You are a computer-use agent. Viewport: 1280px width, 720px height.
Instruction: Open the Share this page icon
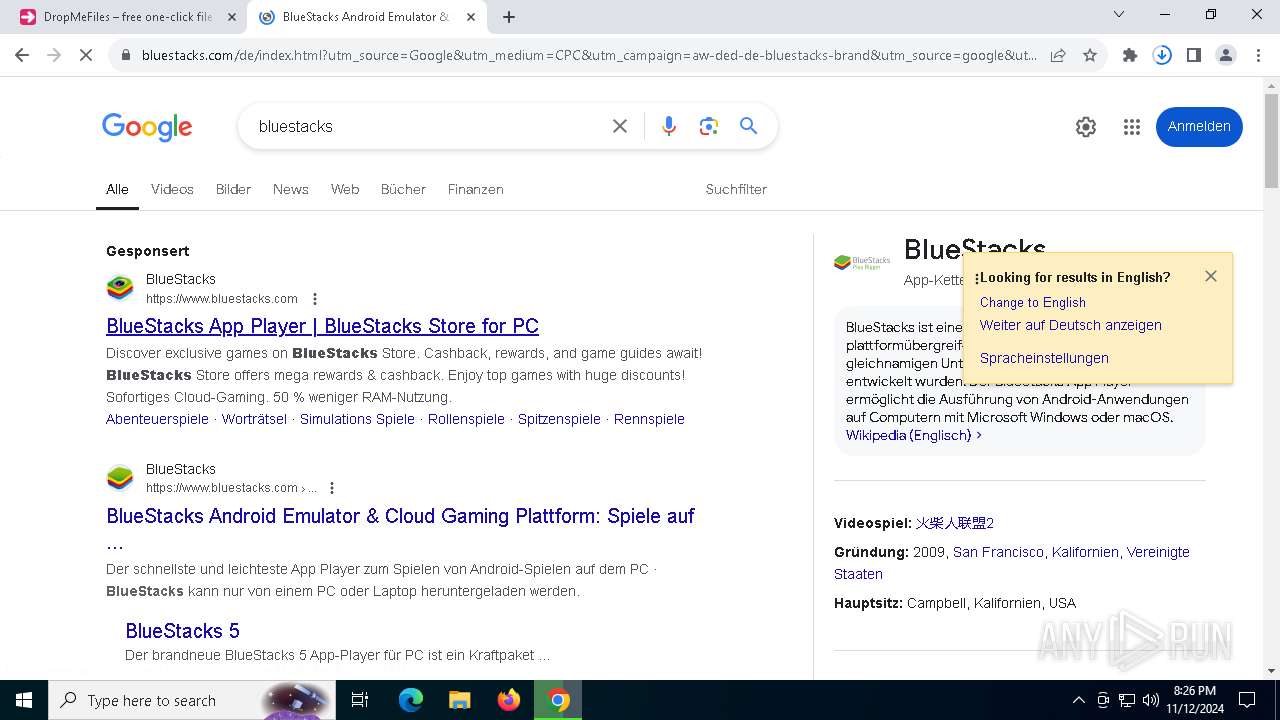(x=1058, y=55)
